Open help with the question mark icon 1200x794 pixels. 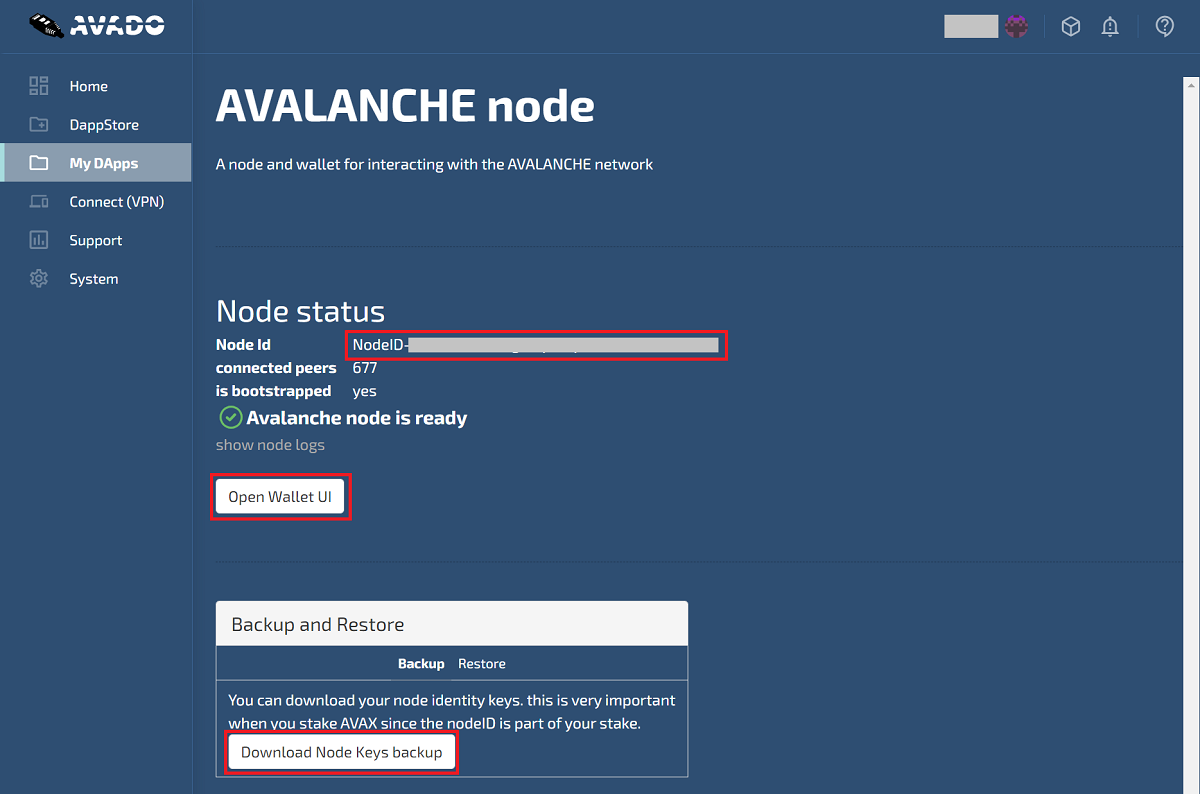tap(1165, 27)
